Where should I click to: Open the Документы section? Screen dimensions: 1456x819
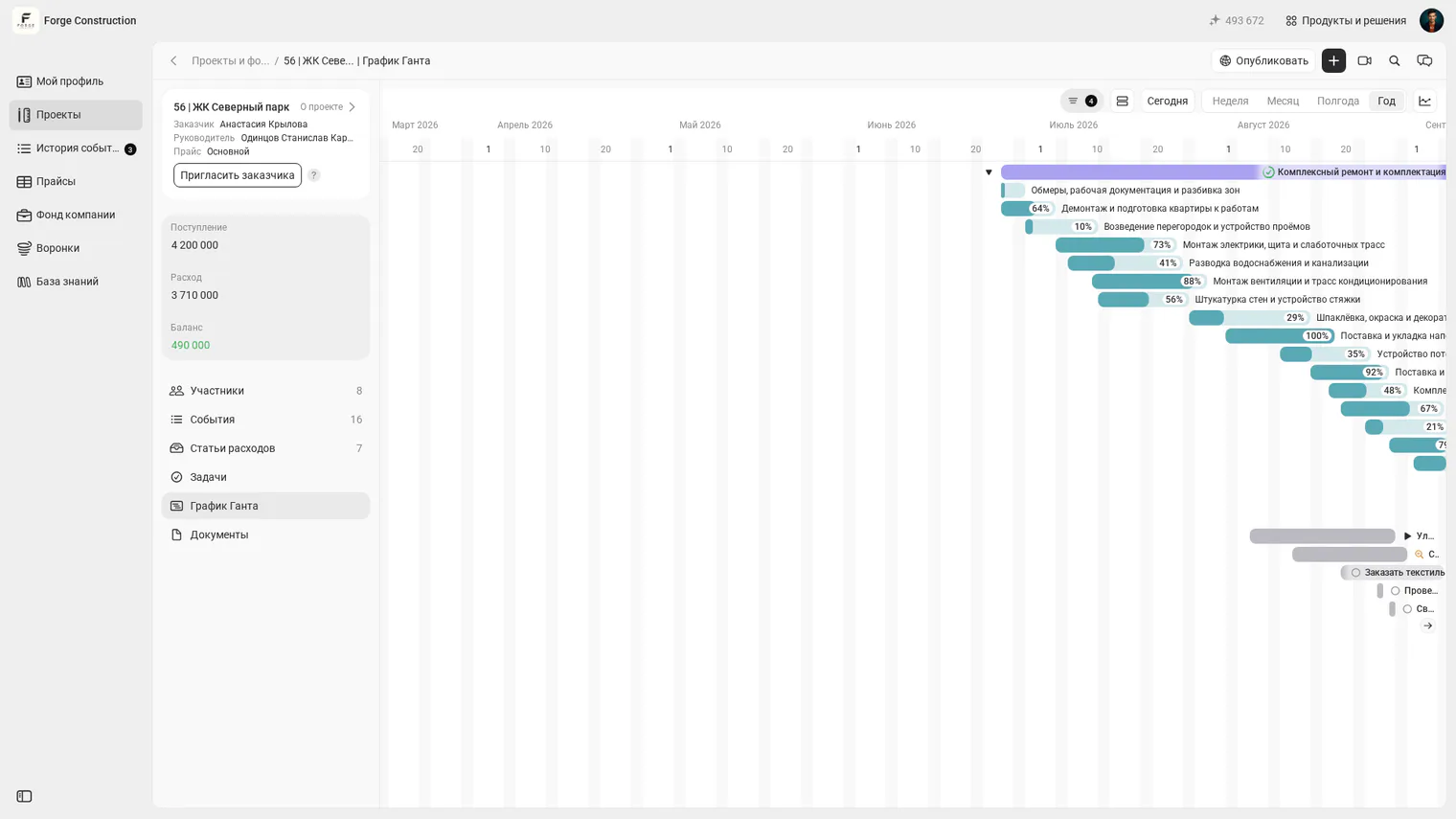(x=265, y=535)
